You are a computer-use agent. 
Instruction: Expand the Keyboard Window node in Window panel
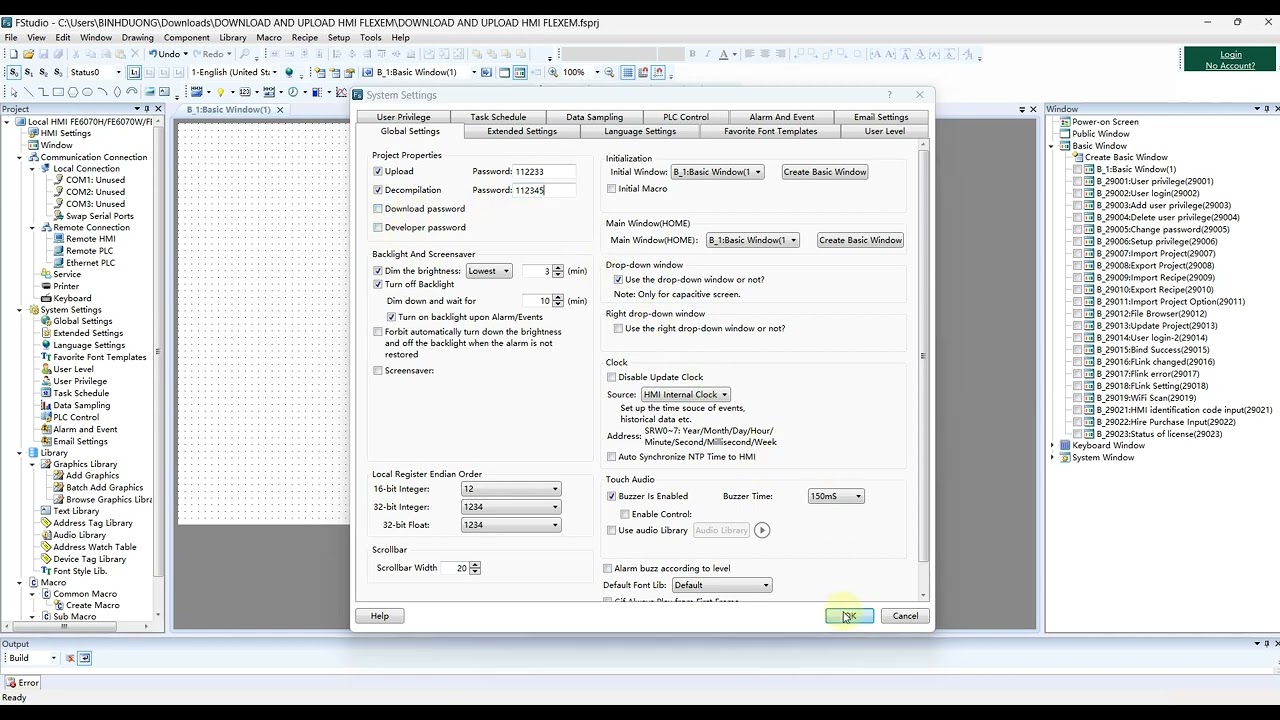(1052, 445)
